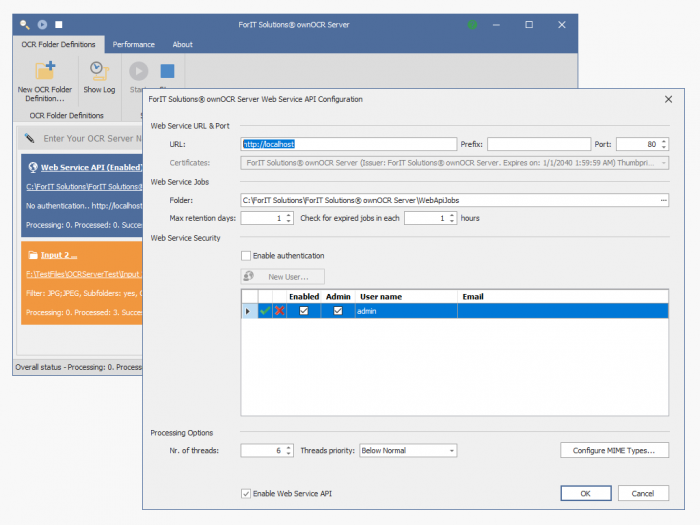Click the Enabled column header
Viewport: 700px width, 525px height.
[x=304, y=296]
